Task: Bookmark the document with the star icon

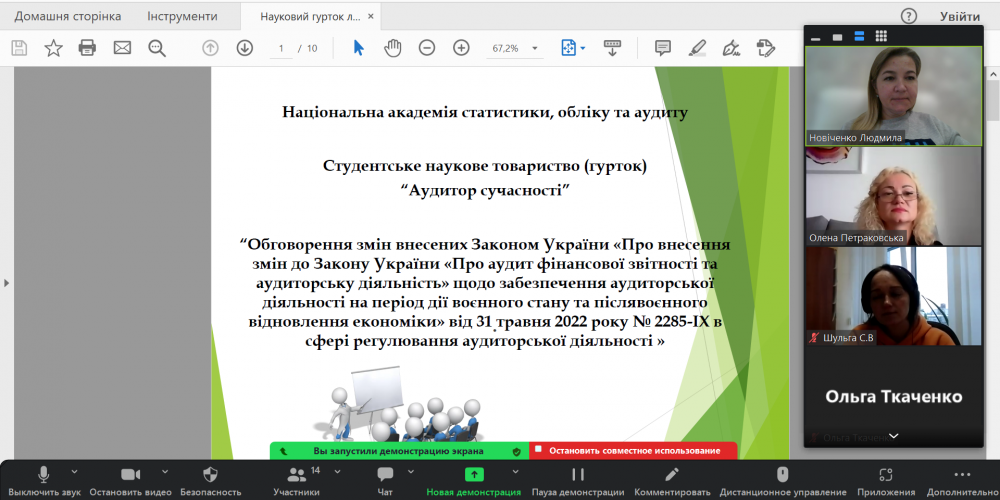Action: 53,47
